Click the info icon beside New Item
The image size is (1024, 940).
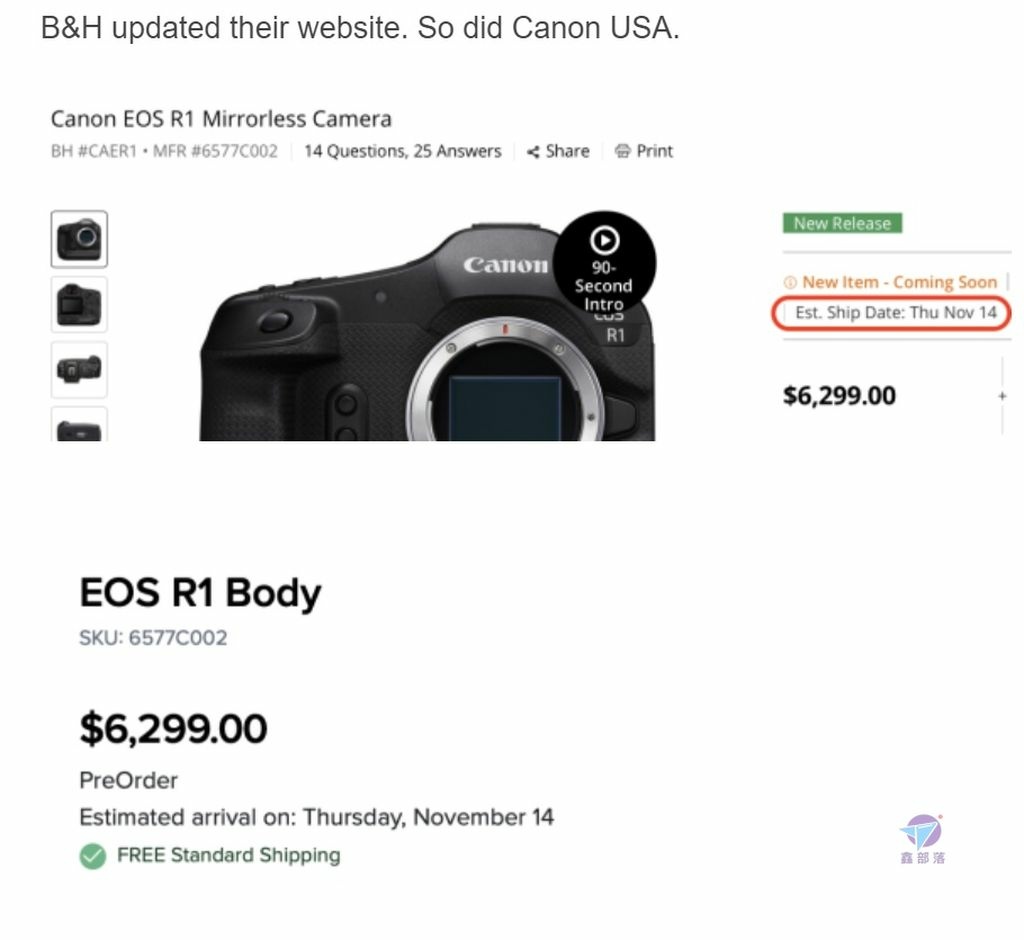(x=790, y=283)
